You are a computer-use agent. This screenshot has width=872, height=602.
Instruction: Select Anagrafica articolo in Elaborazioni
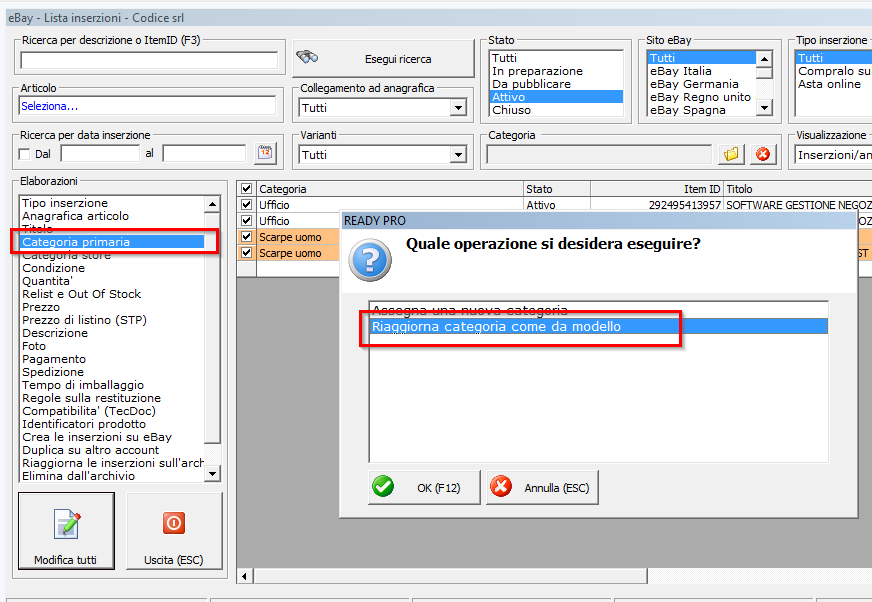pos(112,216)
